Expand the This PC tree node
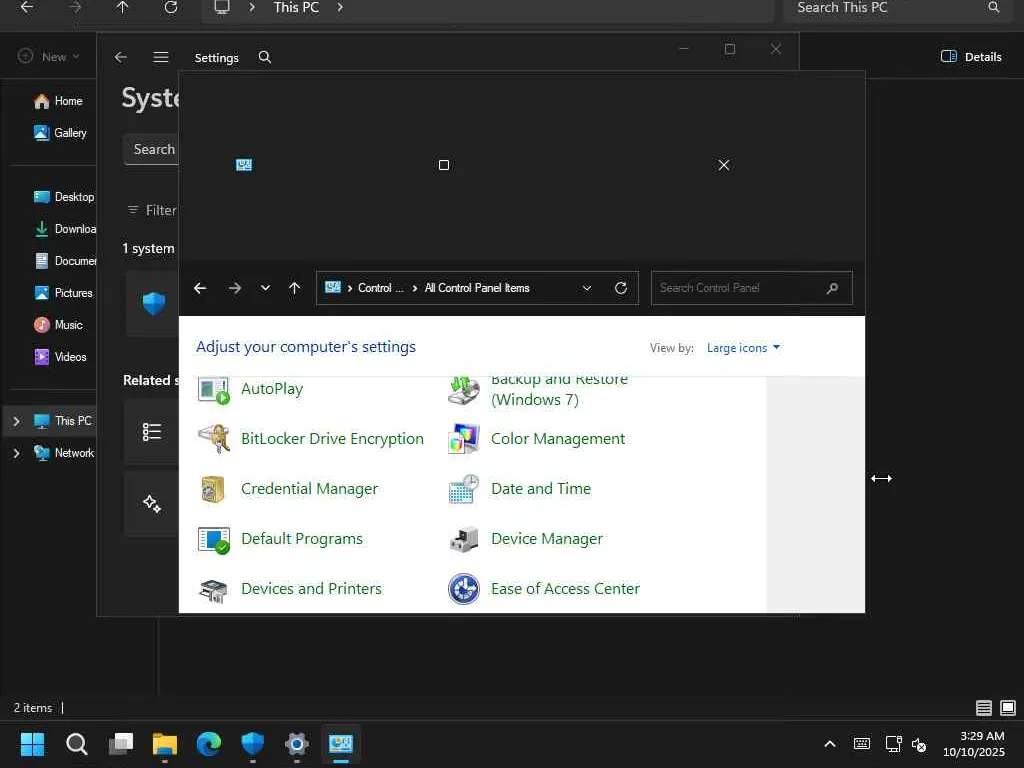This screenshot has width=1024, height=768. click(x=16, y=422)
